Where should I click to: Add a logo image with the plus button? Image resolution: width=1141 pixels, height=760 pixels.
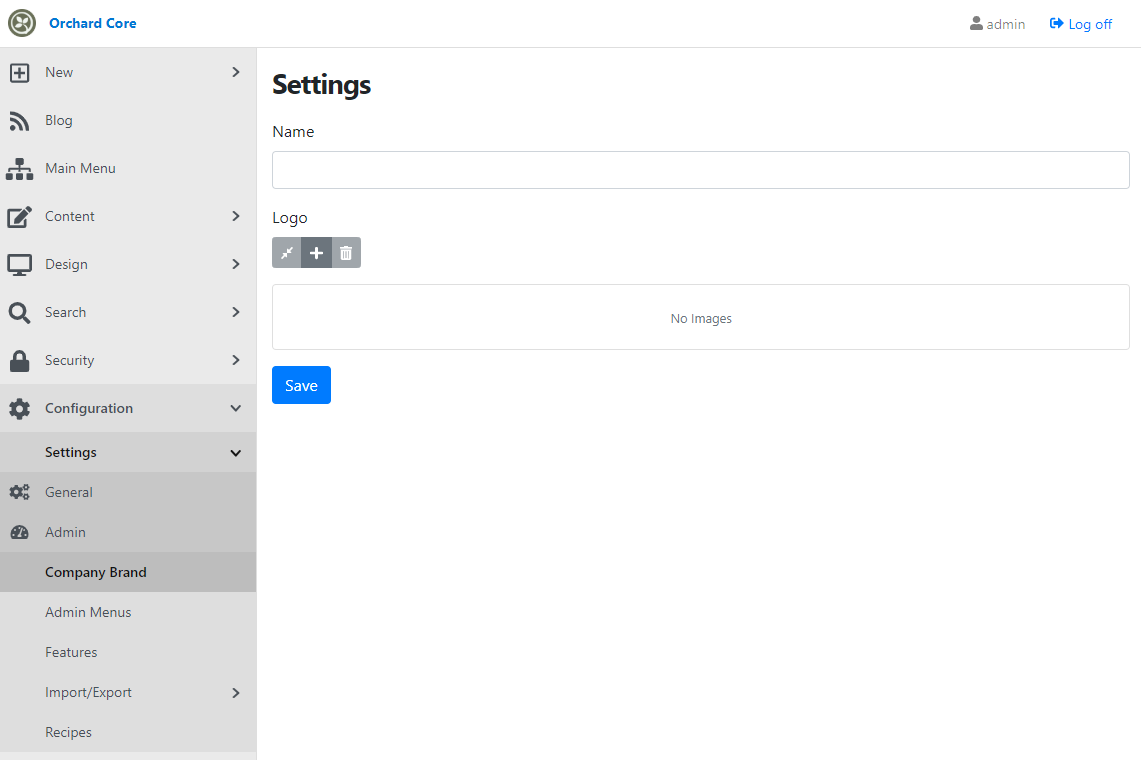point(317,253)
